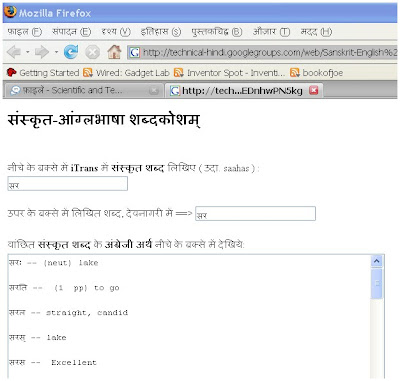Click the Devanagari output text box
The height and width of the screenshot is (381, 400).
click(x=255, y=213)
